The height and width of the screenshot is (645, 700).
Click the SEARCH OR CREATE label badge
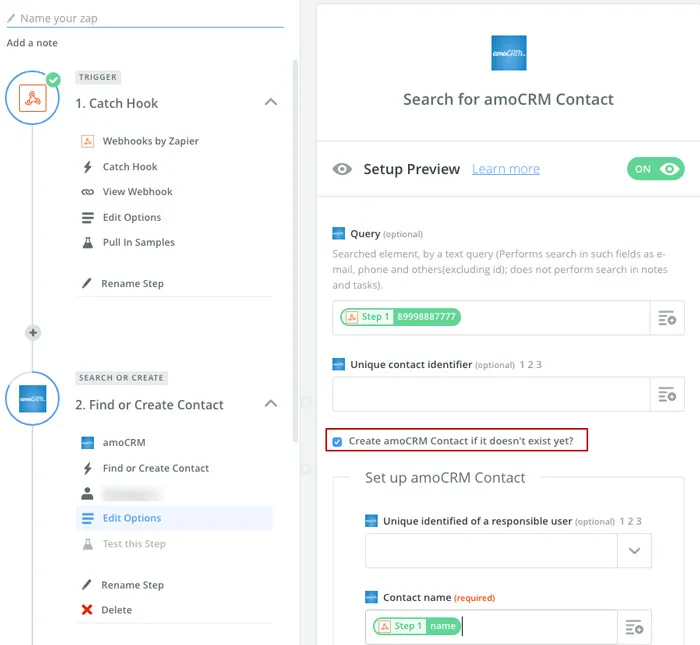121,378
